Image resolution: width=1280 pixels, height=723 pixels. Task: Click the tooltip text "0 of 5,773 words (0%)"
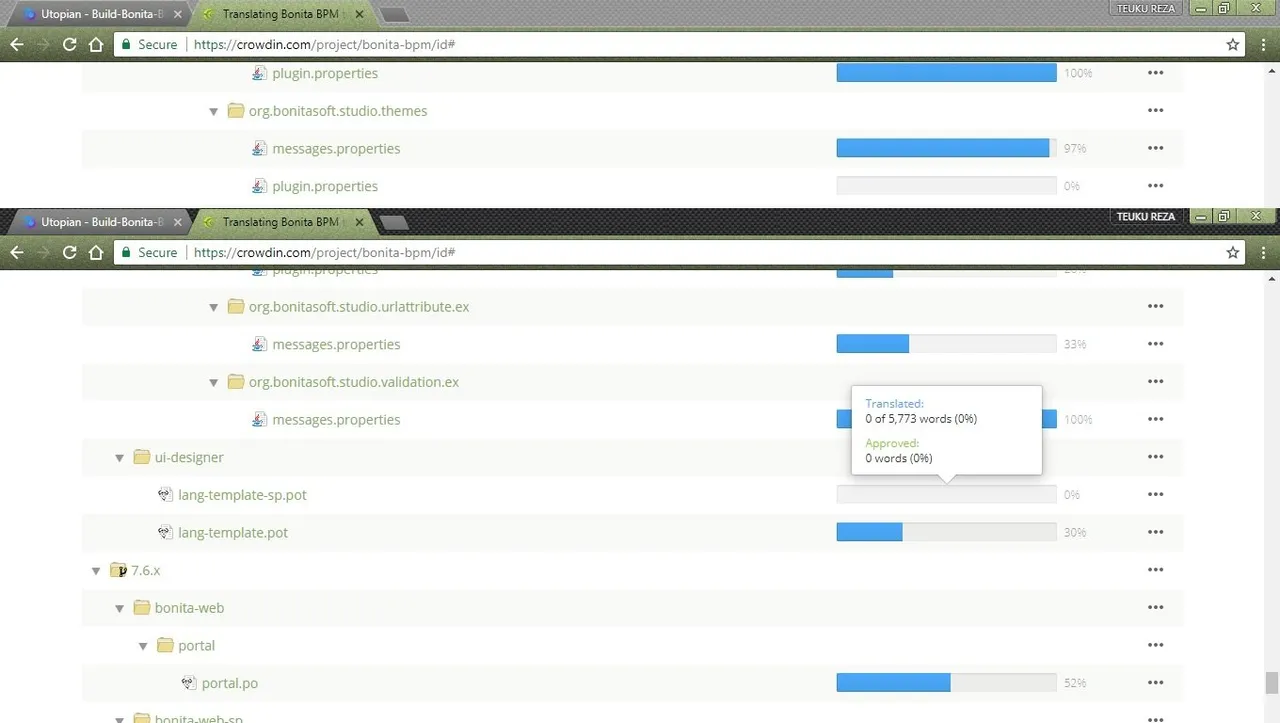(x=921, y=419)
